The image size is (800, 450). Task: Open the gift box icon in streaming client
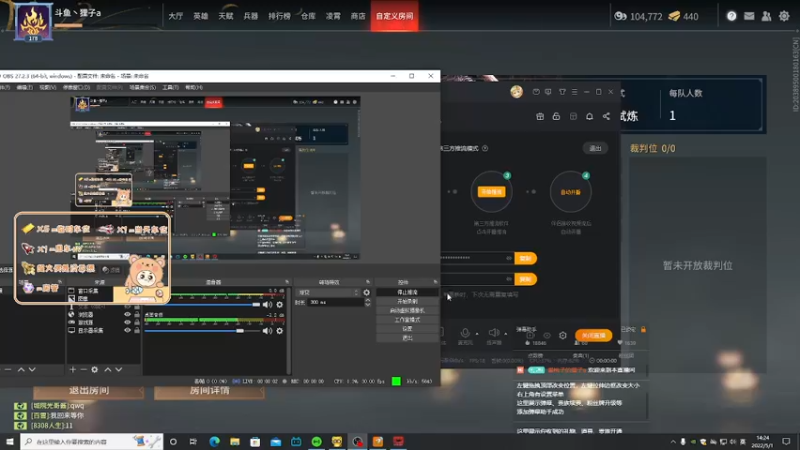click(540, 116)
